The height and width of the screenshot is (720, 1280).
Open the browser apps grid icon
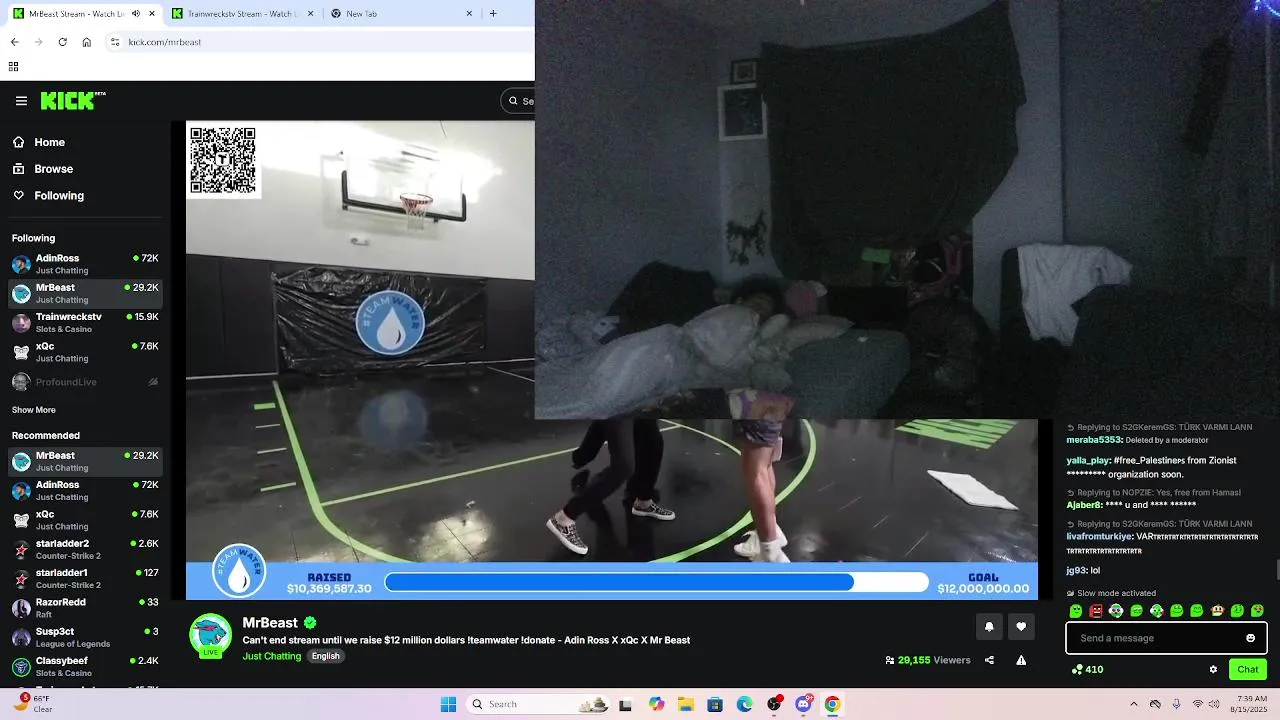pyautogui.click(x=14, y=67)
